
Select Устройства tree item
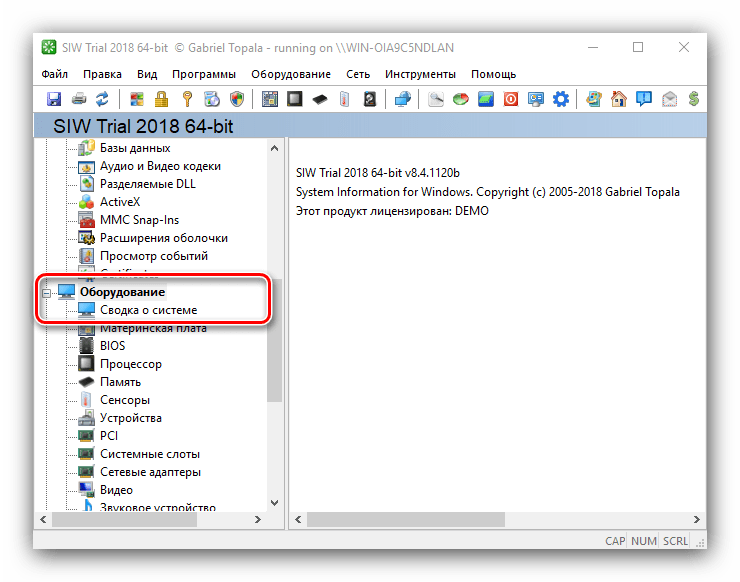pyautogui.click(x=131, y=418)
